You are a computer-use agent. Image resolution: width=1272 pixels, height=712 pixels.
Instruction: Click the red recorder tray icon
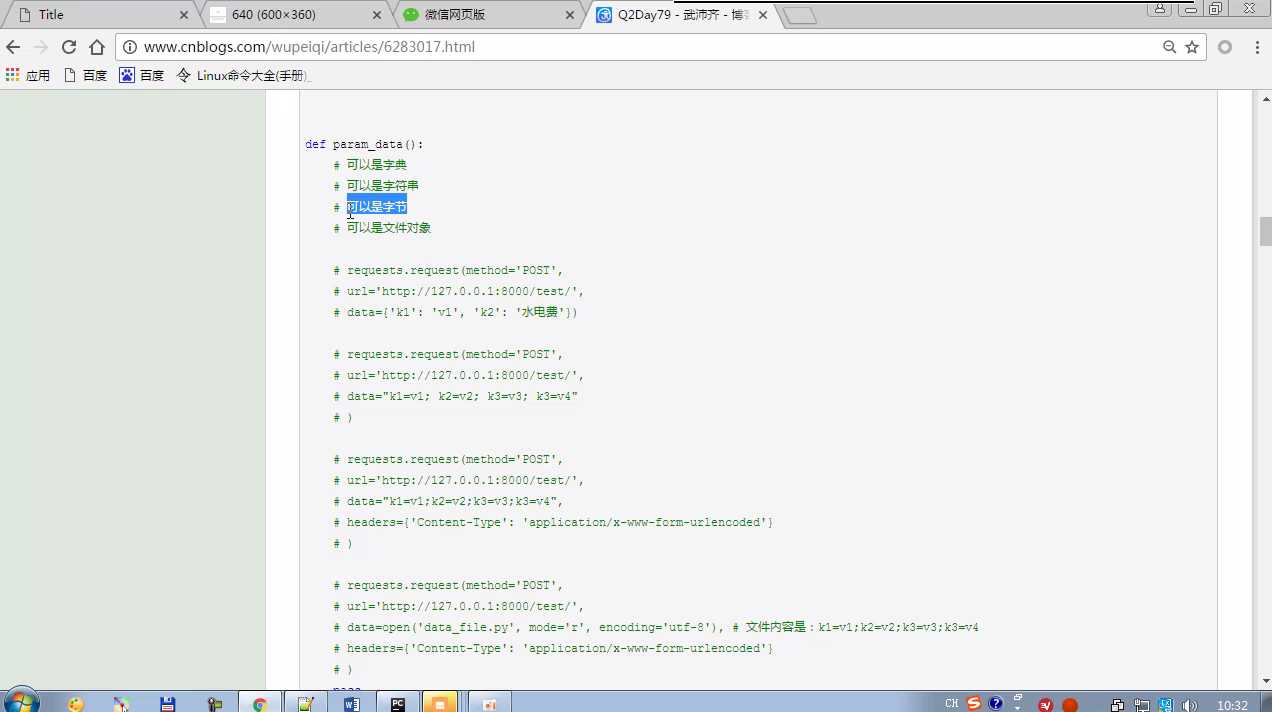[1069, 705]
